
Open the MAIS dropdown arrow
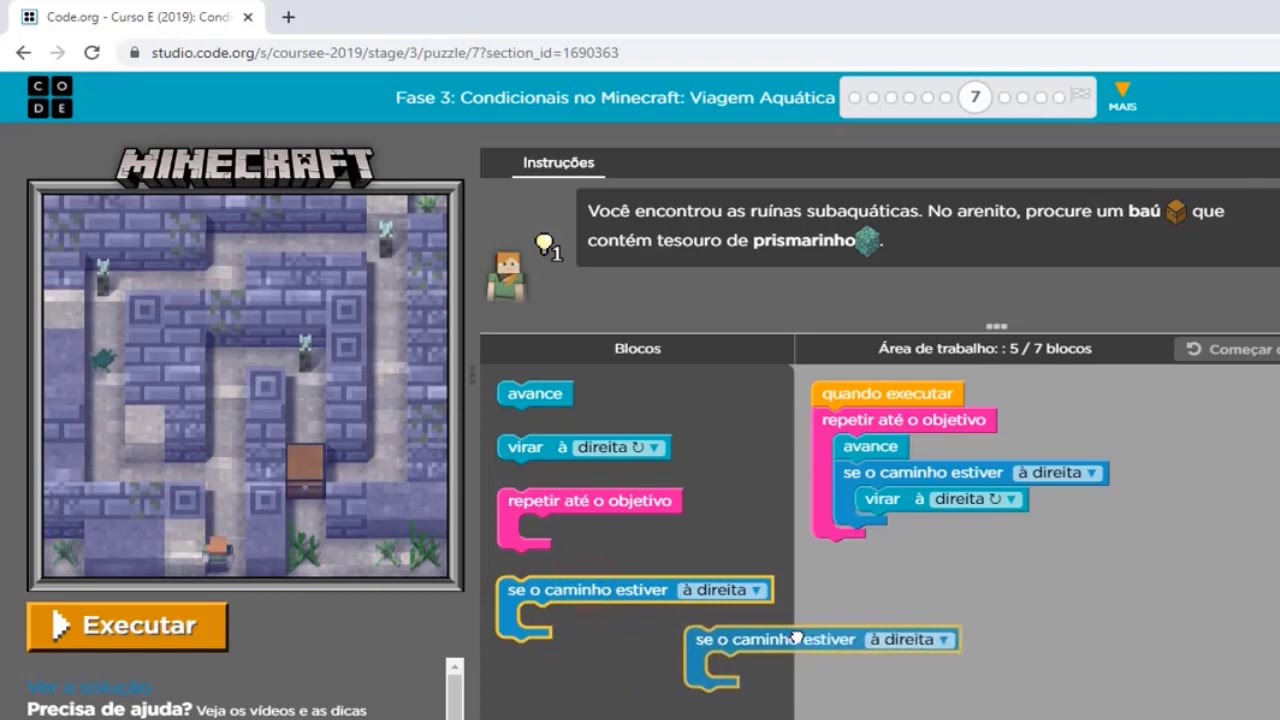[x=1122, y=91]
